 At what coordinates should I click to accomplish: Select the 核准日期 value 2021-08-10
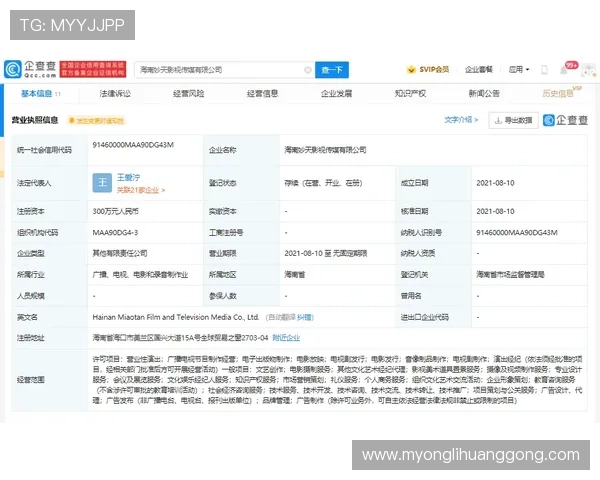click(495, 211)
